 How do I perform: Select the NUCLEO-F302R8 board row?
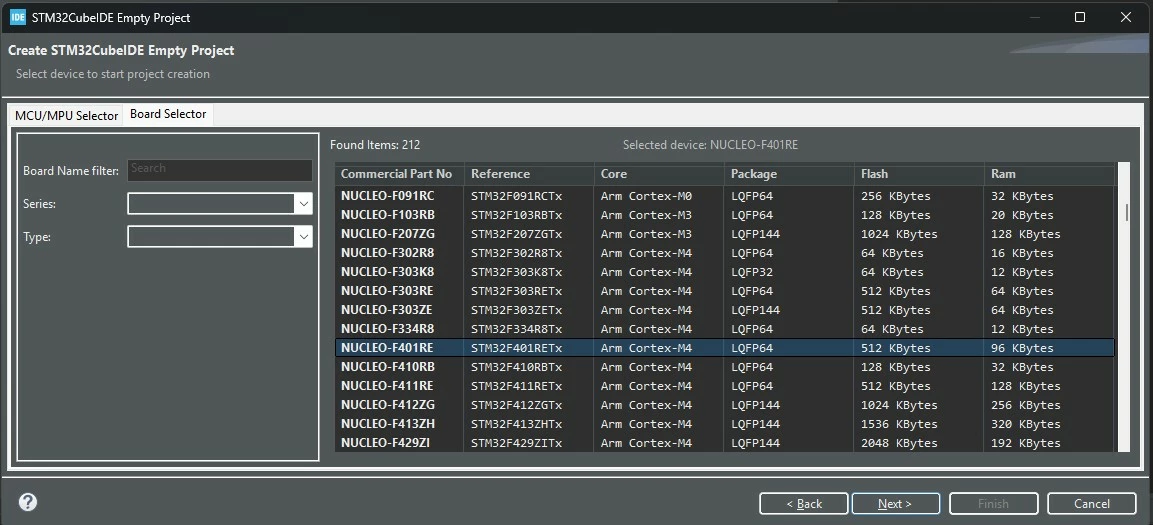point(724,253)
